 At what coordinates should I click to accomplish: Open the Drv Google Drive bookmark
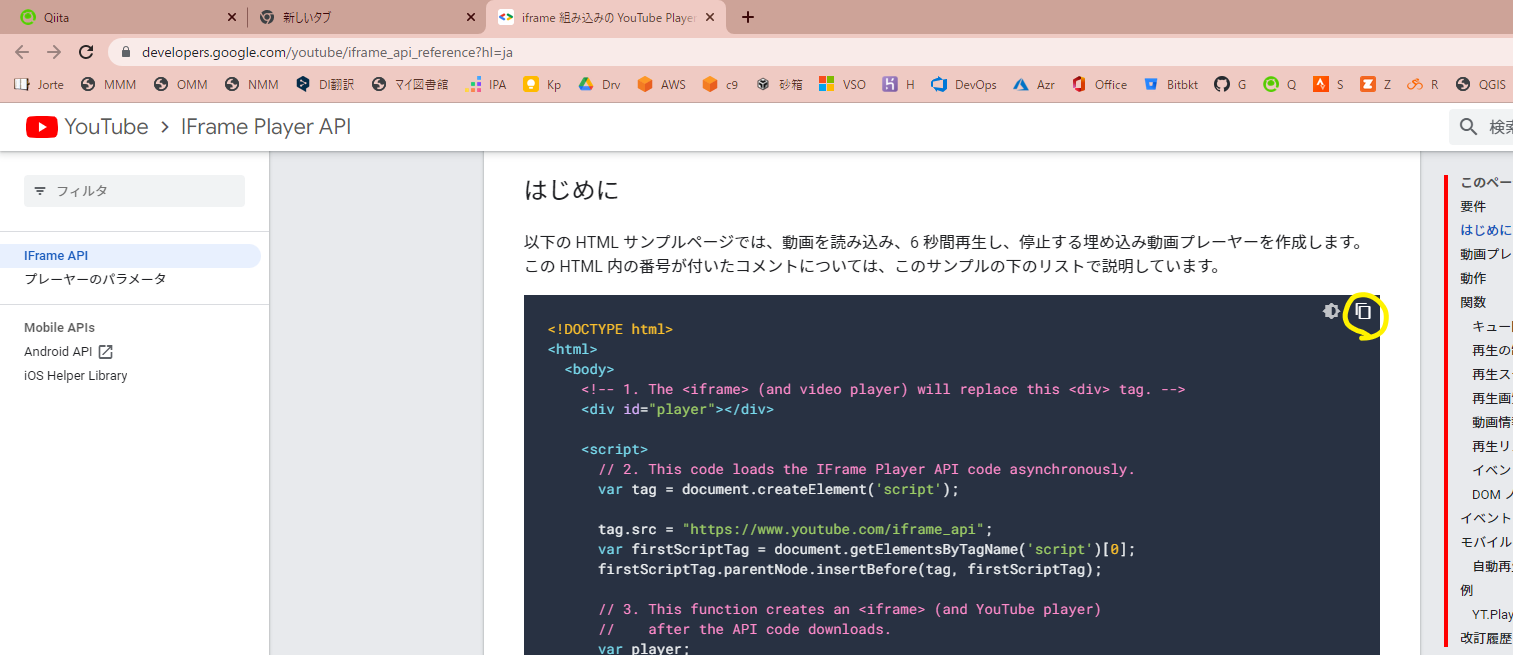coord(600,85)
